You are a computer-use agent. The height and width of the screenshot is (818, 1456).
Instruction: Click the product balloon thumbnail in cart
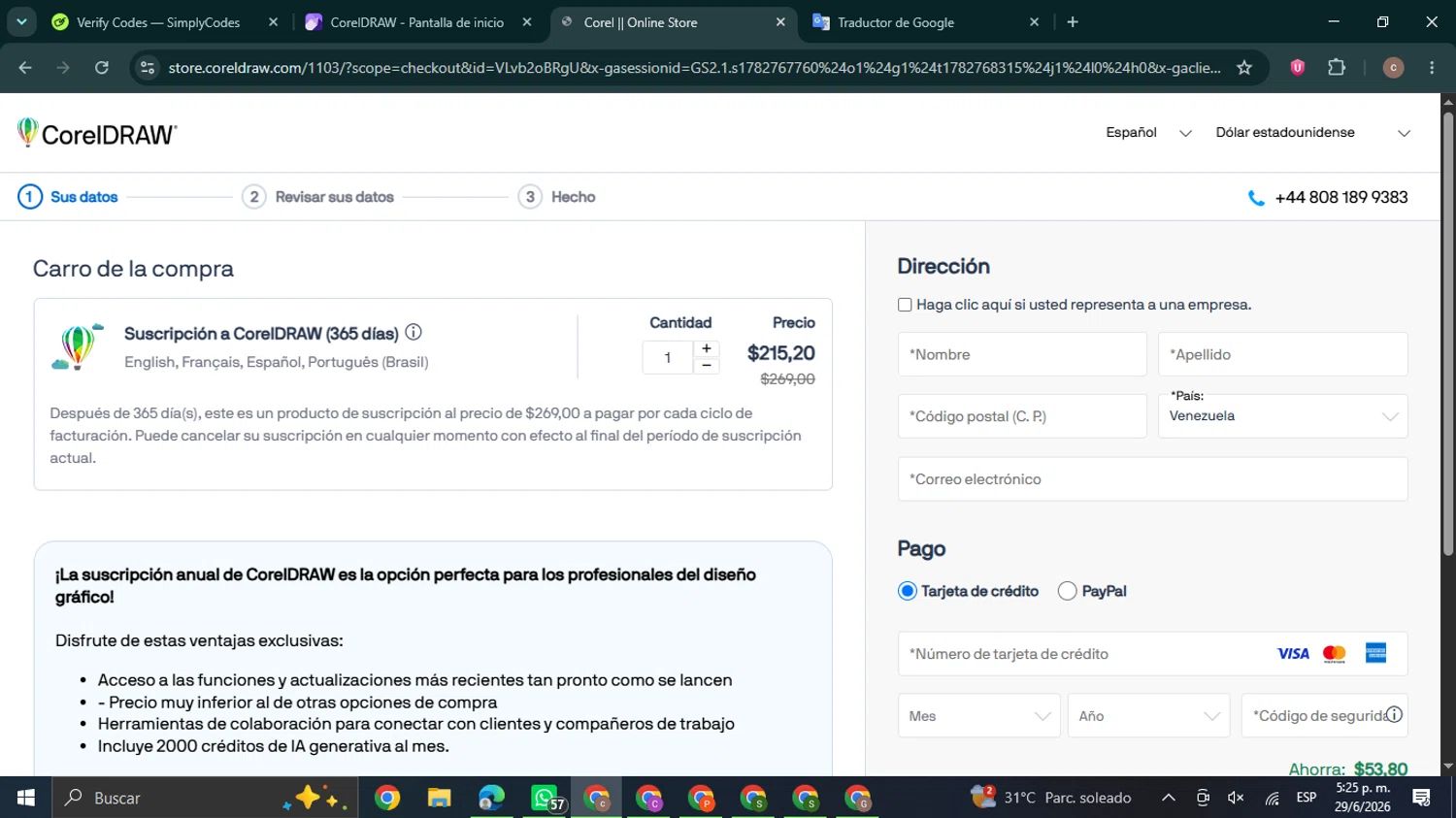pos(78,346)
